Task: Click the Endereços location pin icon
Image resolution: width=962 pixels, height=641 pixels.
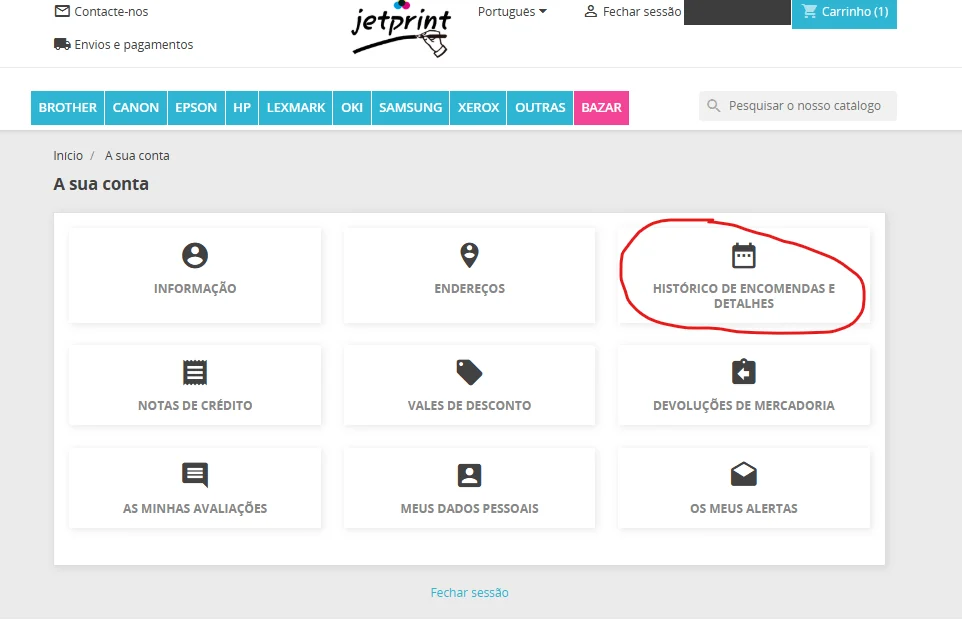Action: (469, 255)
